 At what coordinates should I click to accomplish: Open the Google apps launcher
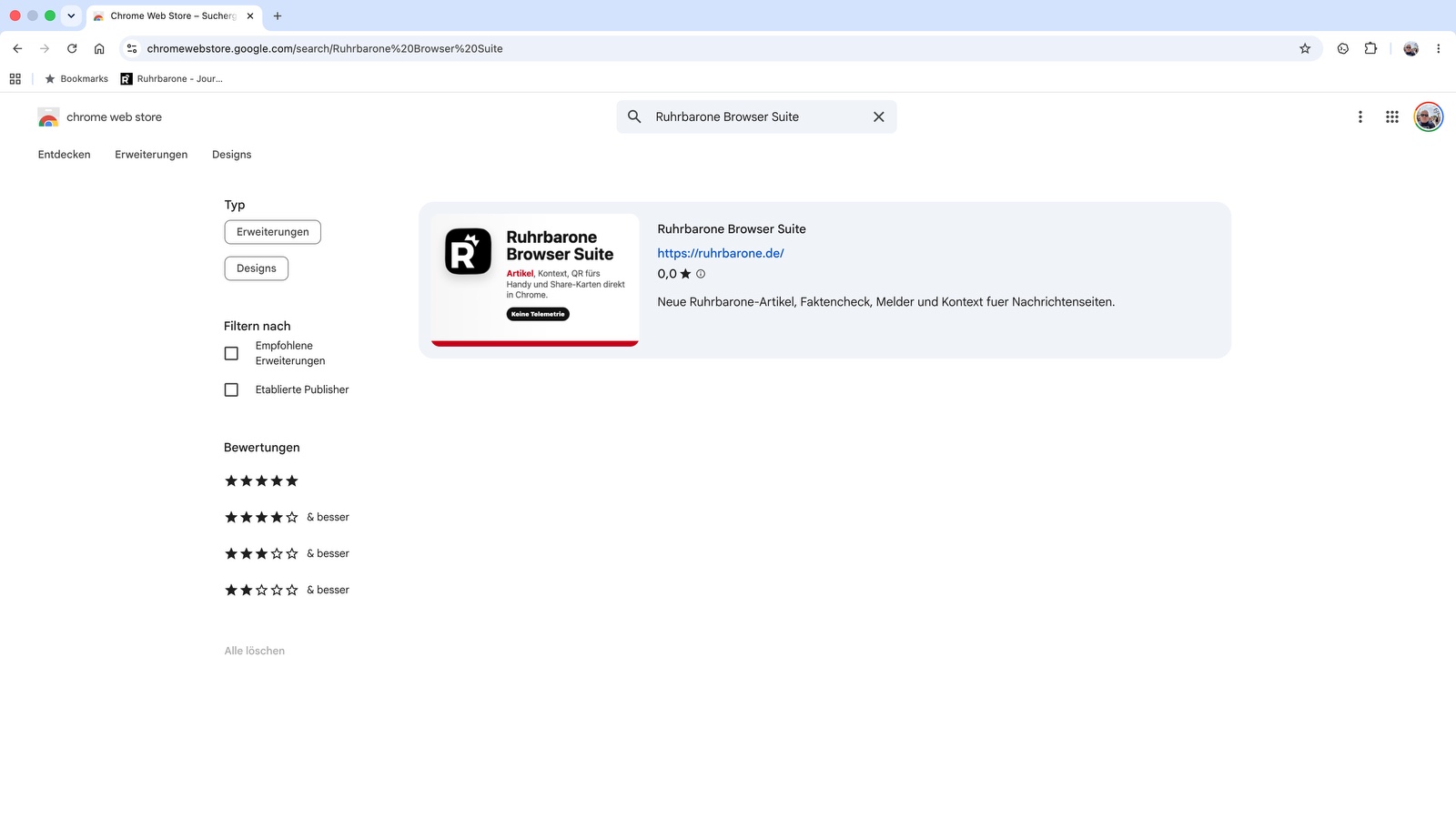click(1392, 116)
